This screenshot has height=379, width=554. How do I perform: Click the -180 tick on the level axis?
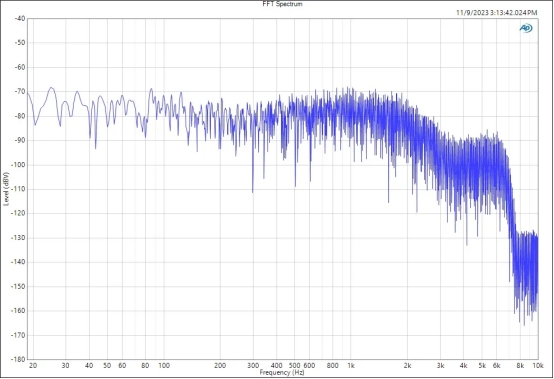click(18, 359)
